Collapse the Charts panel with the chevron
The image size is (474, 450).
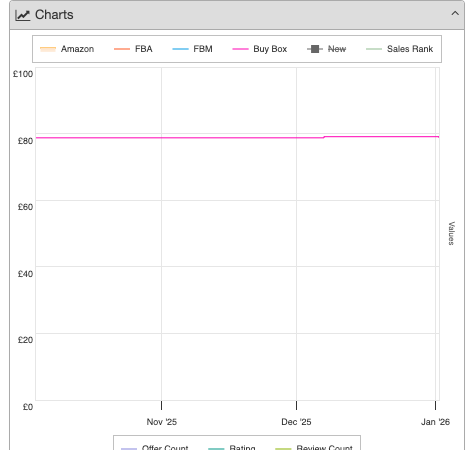click(x=455, y=14)
